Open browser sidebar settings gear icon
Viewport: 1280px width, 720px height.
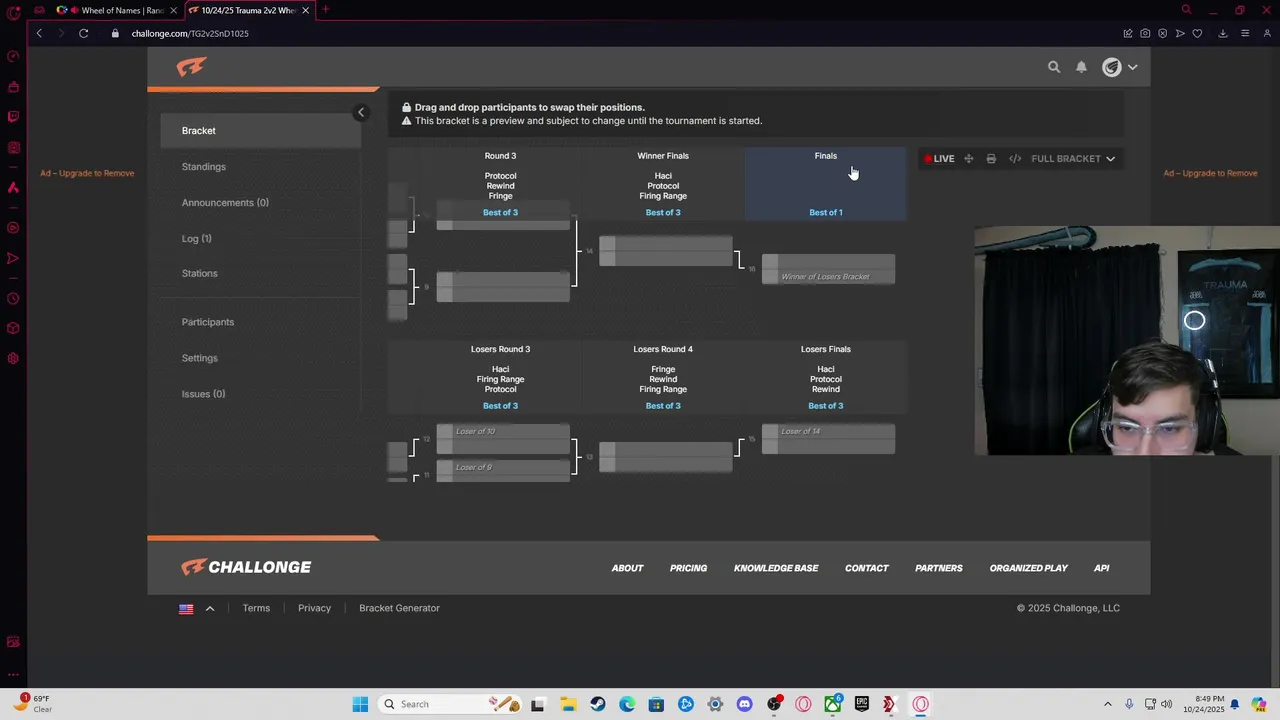tap(13, 358)
